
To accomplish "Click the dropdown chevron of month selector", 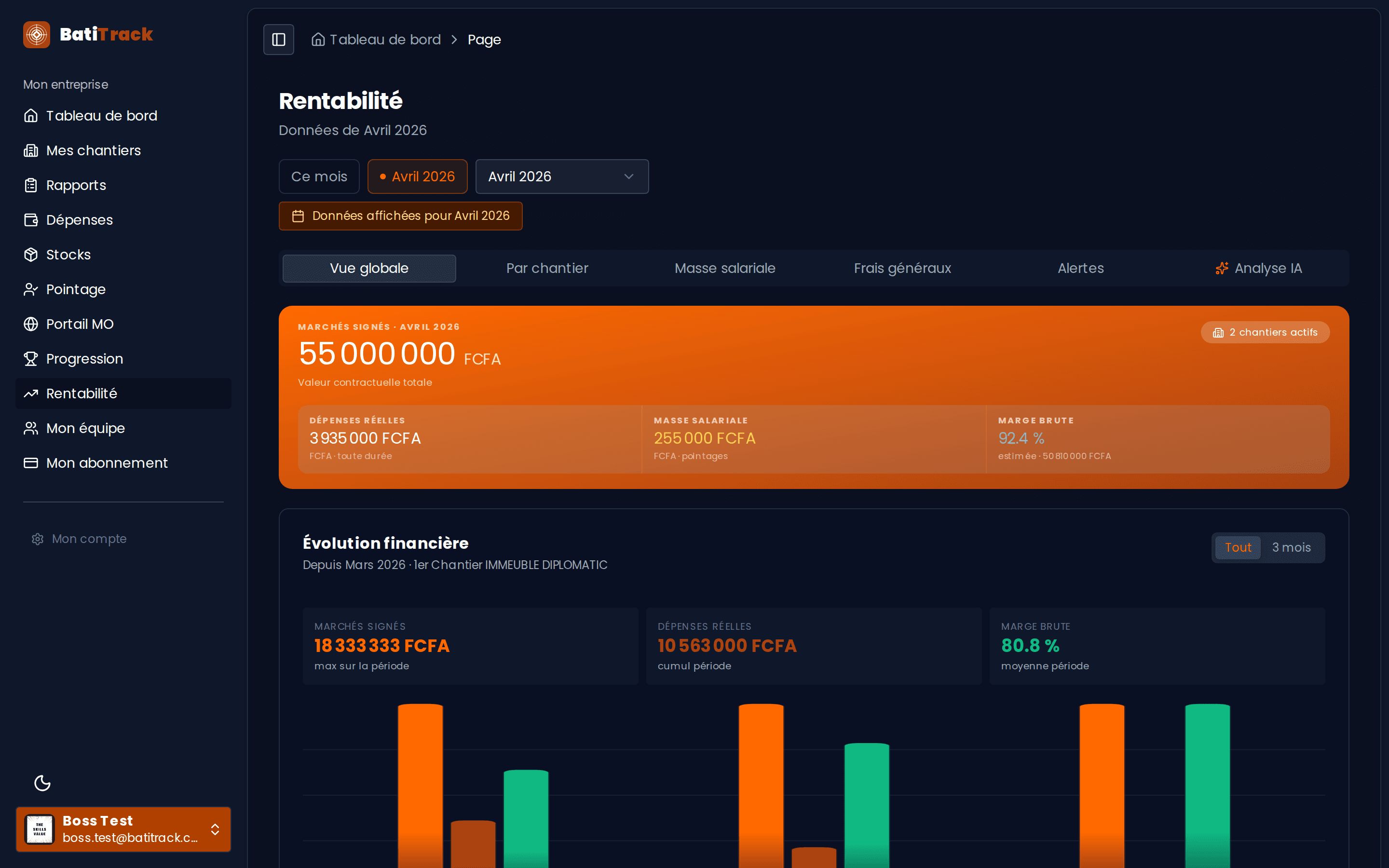I will point(629,177).
